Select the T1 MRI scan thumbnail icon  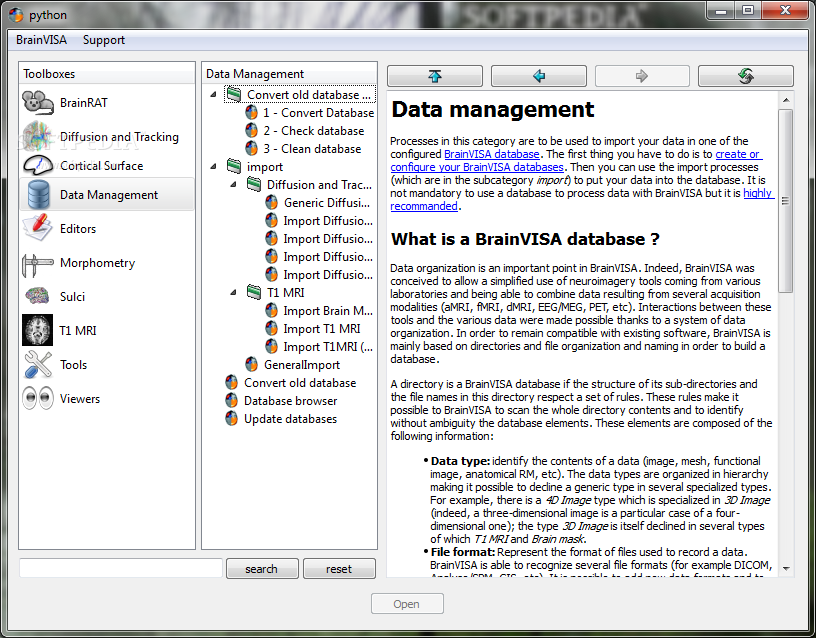pos(37,330)
